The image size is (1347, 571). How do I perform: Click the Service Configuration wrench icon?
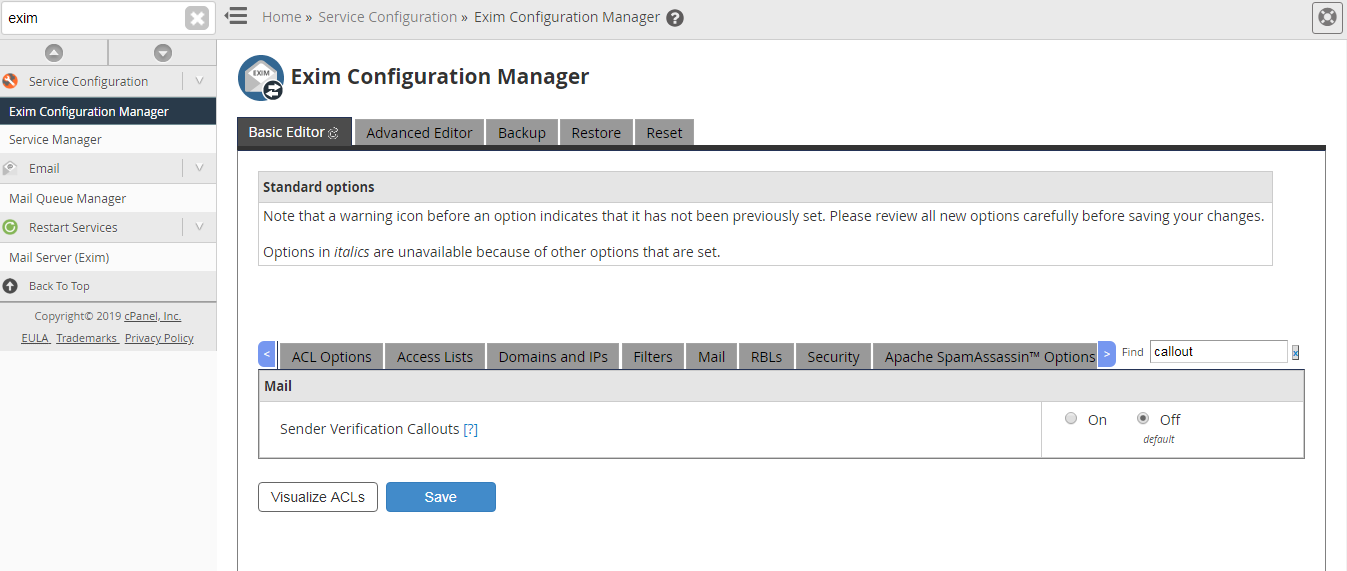(10, 81)
